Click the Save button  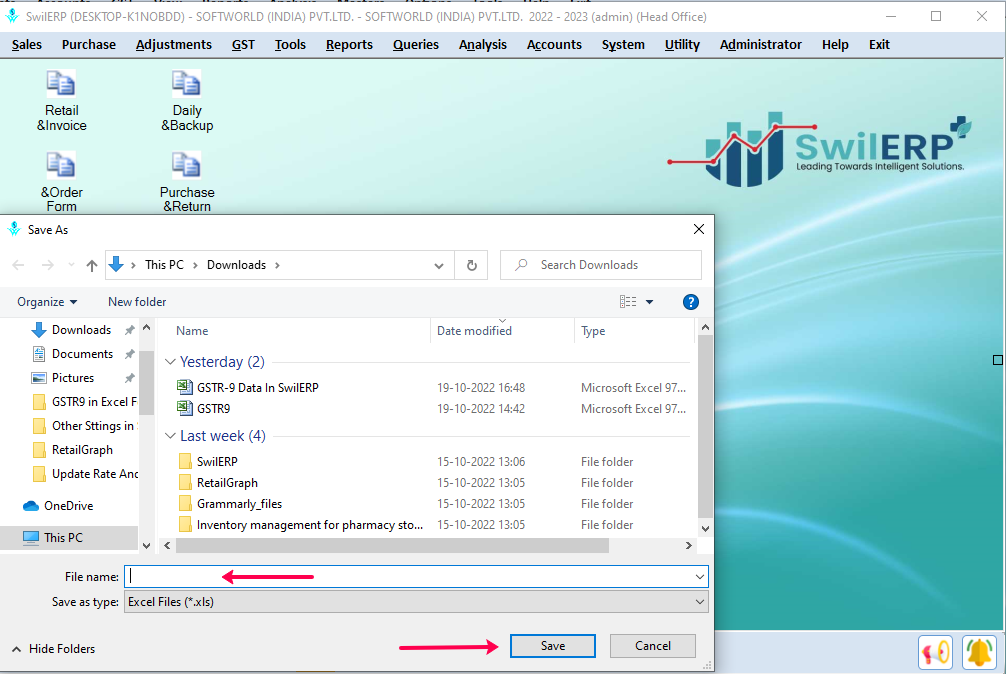[x=552, y=646]
